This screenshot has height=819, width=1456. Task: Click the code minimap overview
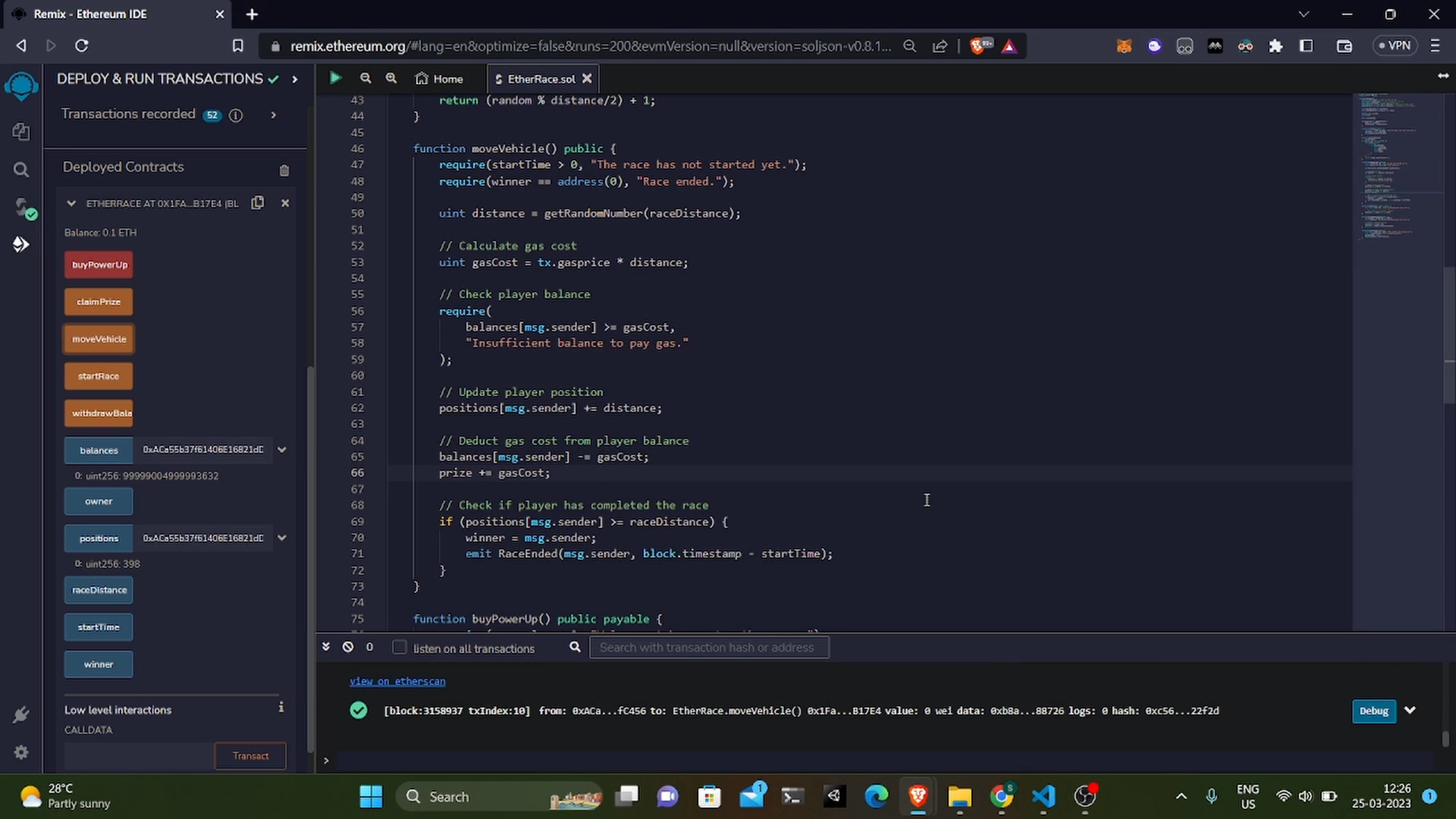(1397, 167)
